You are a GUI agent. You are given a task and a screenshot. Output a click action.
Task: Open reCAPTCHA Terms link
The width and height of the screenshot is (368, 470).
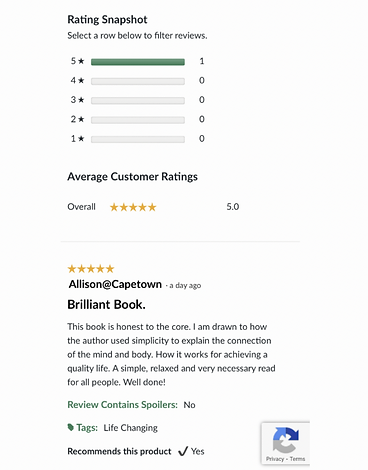coord(297,459)
